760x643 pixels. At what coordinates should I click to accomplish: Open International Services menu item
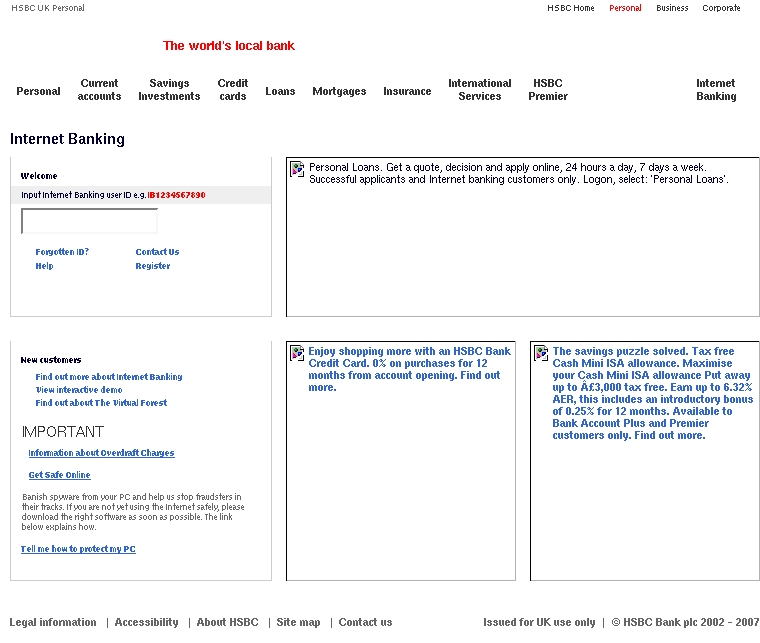(480, 90)
